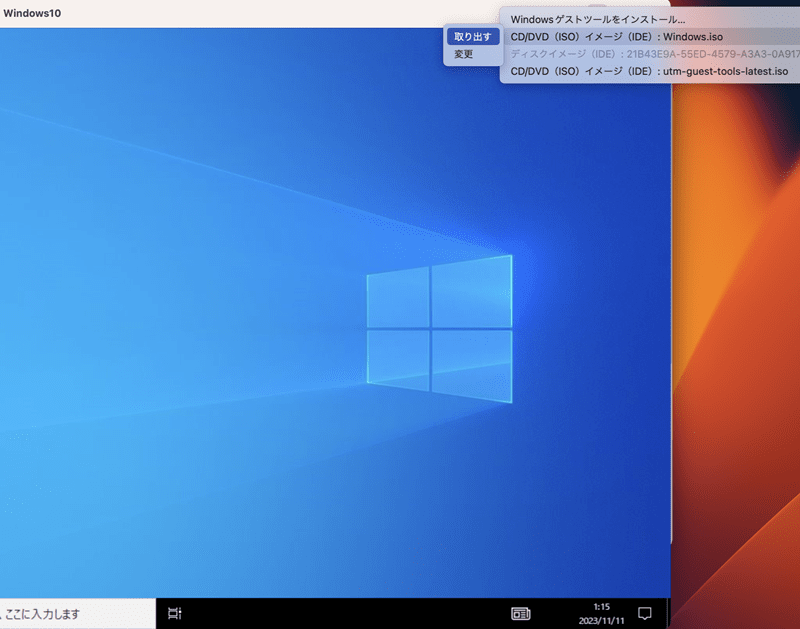
Task: Click the Show desktop strip at taskbar end
Action: pos(668,613)
